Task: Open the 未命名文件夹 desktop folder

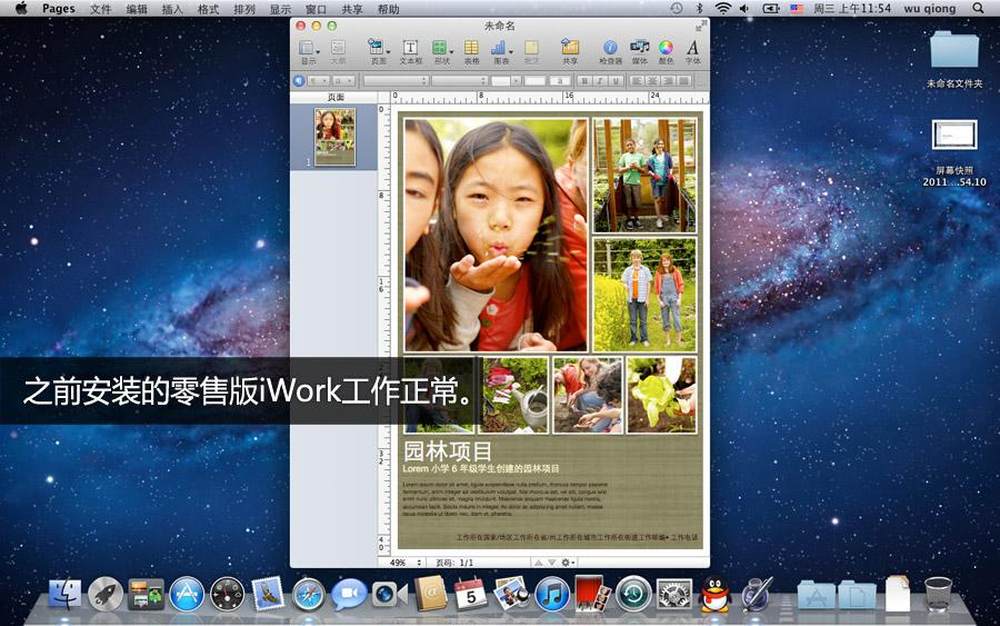Action: pyautogui.click(x=954, y=59)
